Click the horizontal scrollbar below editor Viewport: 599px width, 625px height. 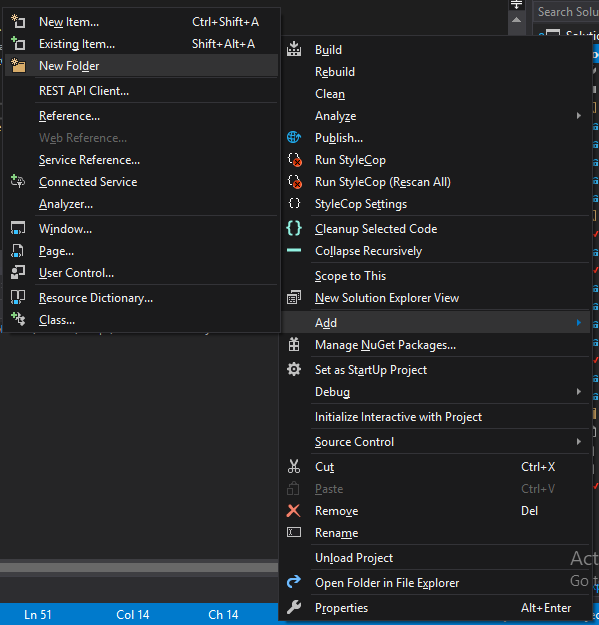tap(139, 567)
